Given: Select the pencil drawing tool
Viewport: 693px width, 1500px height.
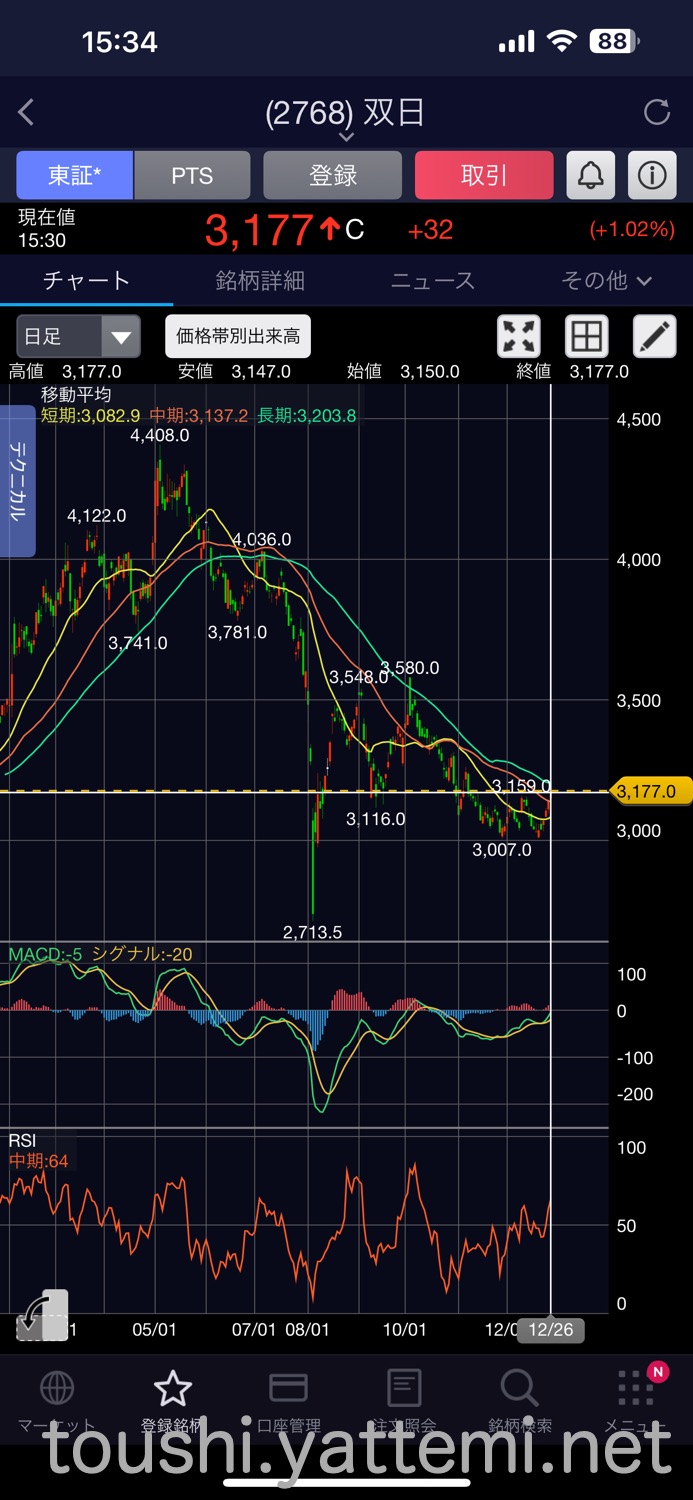Looking at the screenshot, I should (655, 336).
